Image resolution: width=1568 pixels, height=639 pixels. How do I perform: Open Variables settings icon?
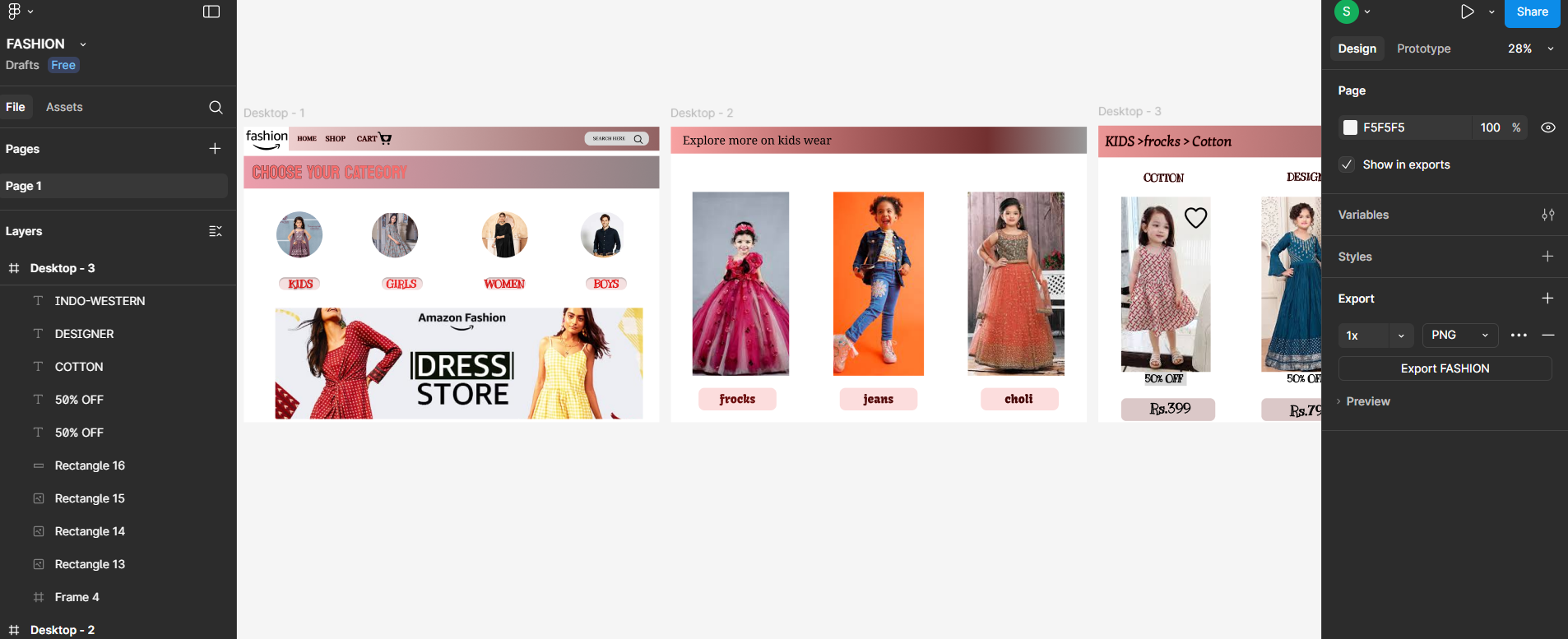1547,215
